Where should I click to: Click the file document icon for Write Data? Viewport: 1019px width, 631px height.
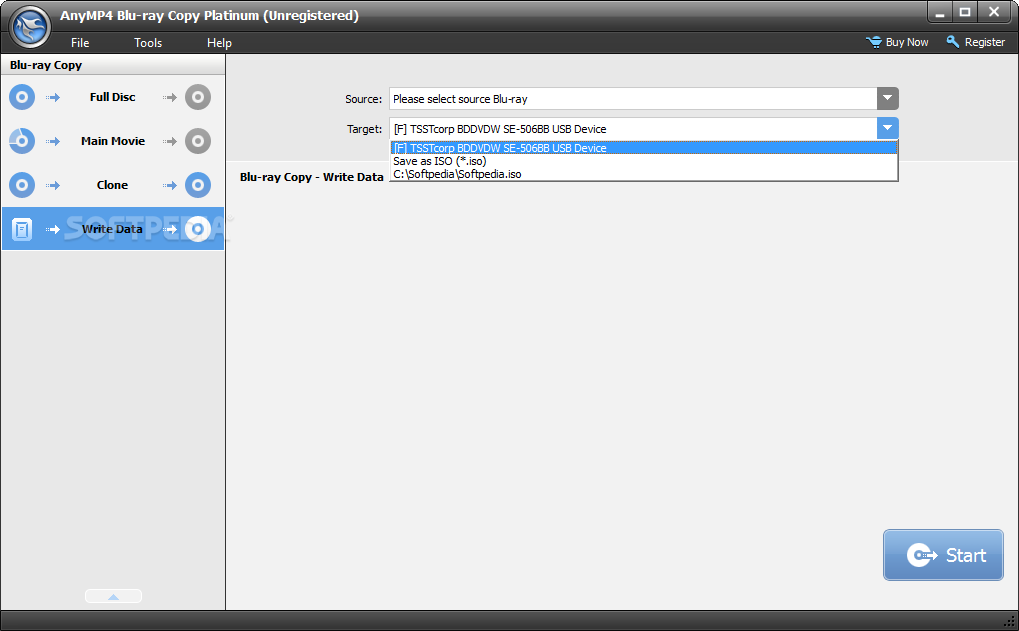coord(22,229)
